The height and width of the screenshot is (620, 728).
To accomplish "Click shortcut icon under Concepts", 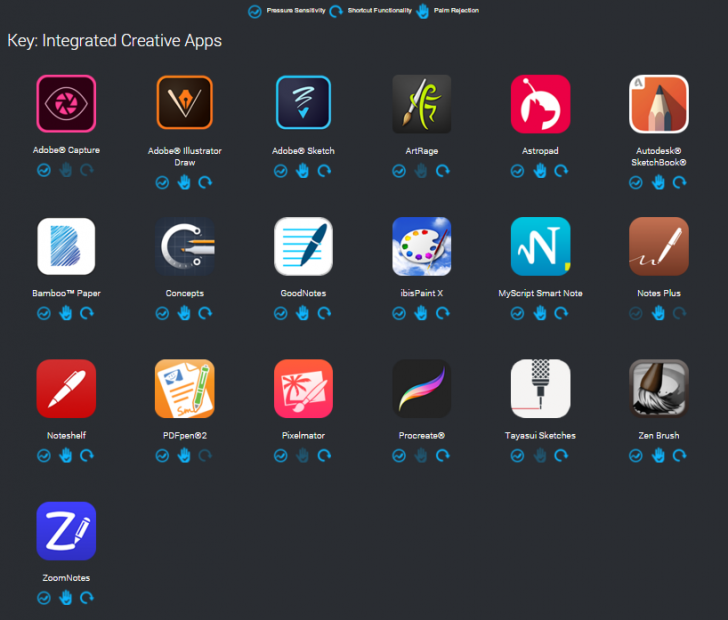I will point(205,313).
